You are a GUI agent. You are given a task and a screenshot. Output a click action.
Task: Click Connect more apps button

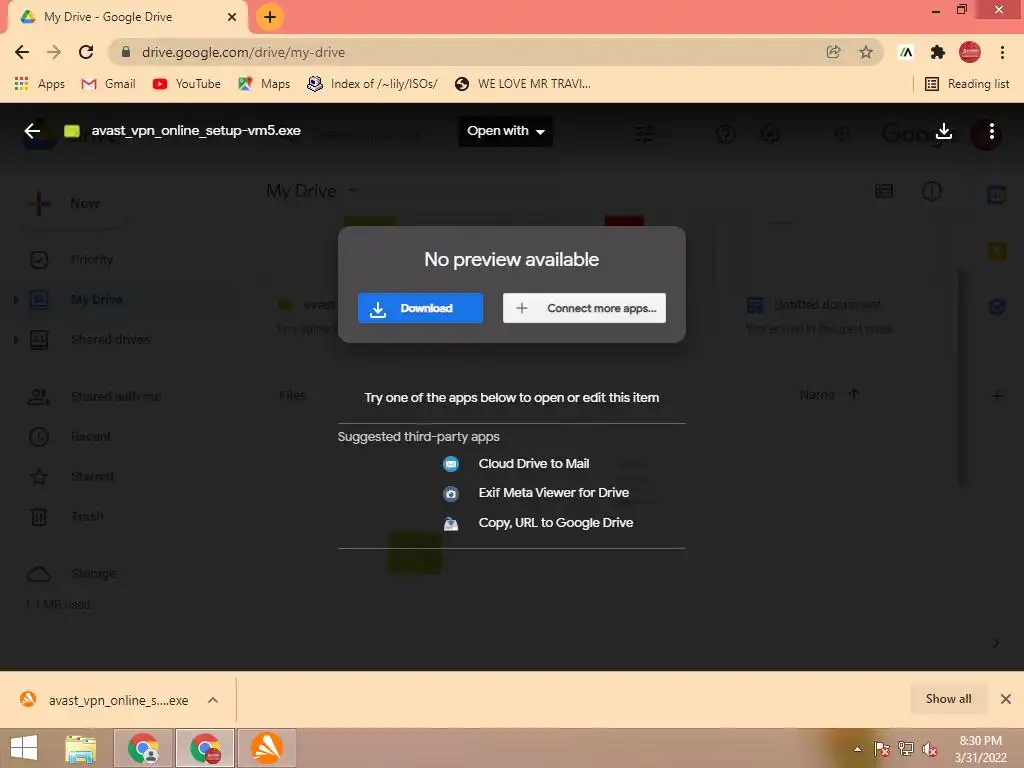(x=584, y=308)
